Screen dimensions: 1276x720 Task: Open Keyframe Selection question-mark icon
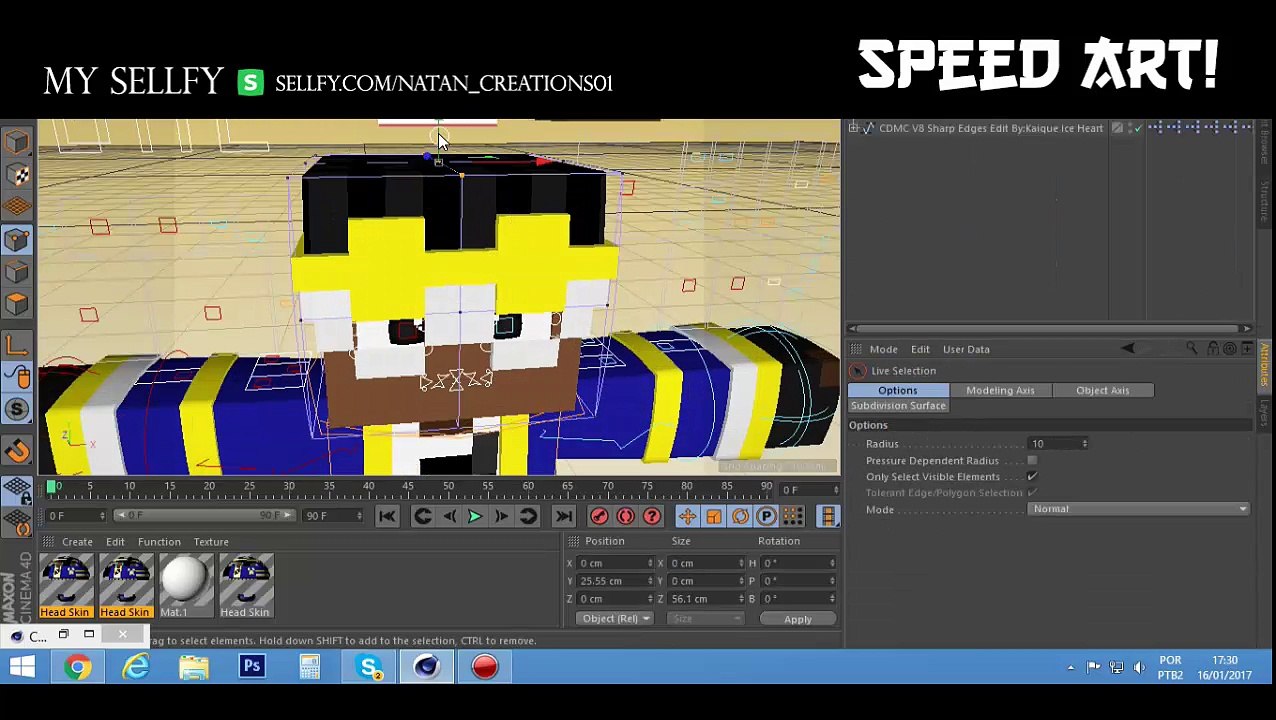652,516
